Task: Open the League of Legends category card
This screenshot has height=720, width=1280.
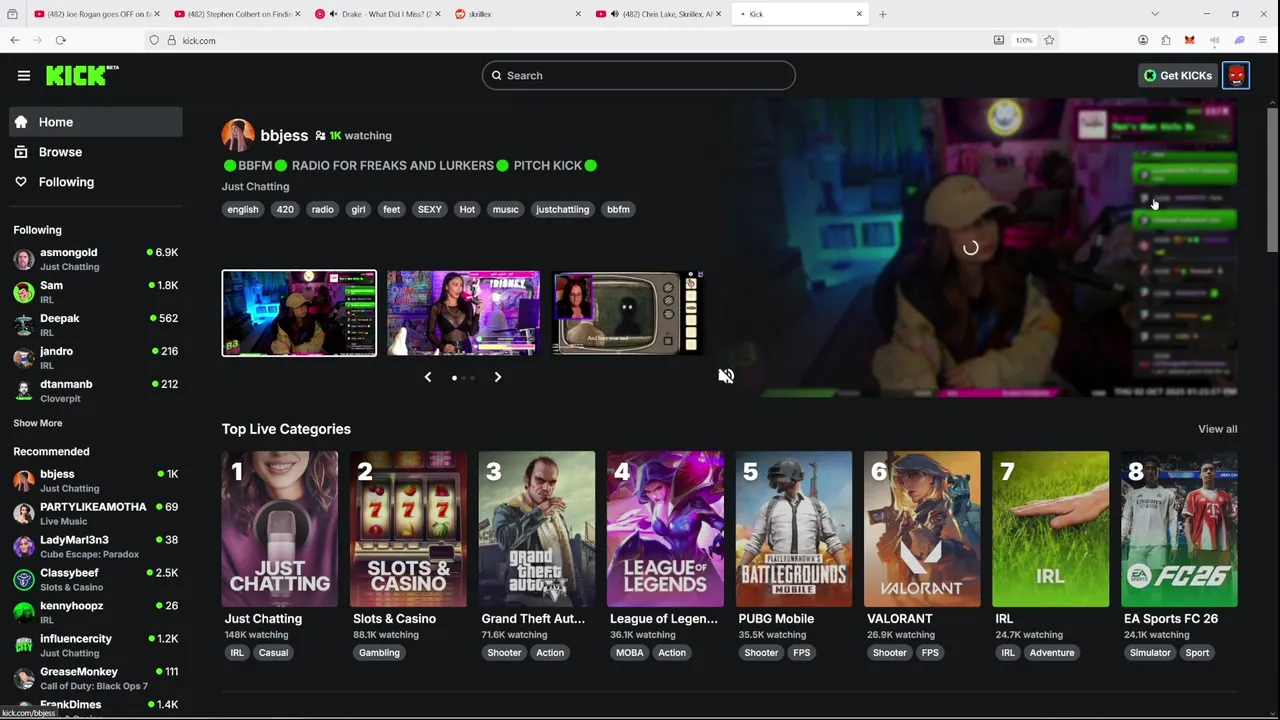Action: click(665, 529)
